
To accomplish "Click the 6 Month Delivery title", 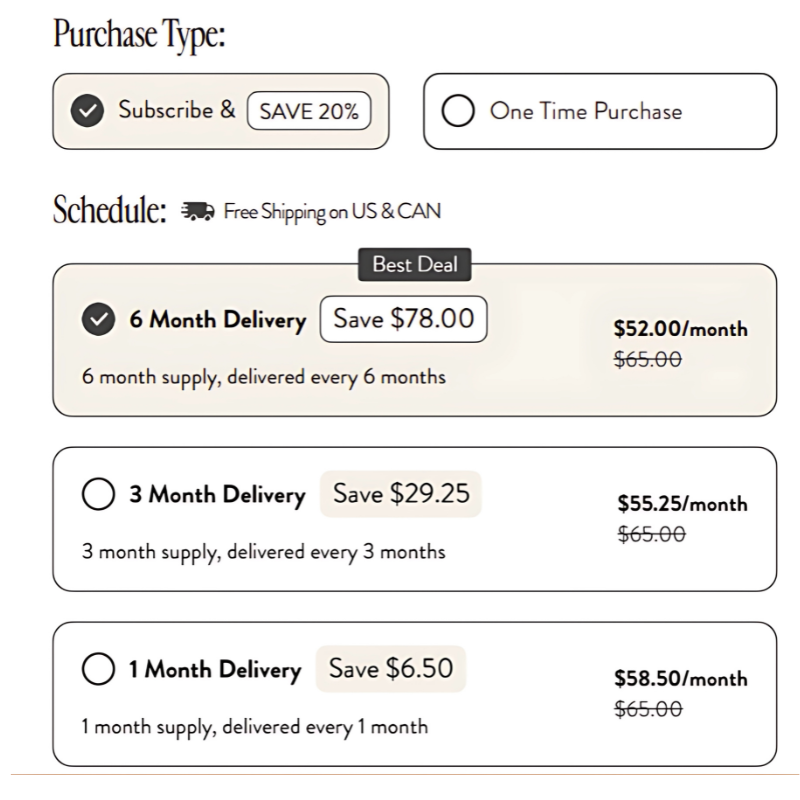I will [217, 321].
